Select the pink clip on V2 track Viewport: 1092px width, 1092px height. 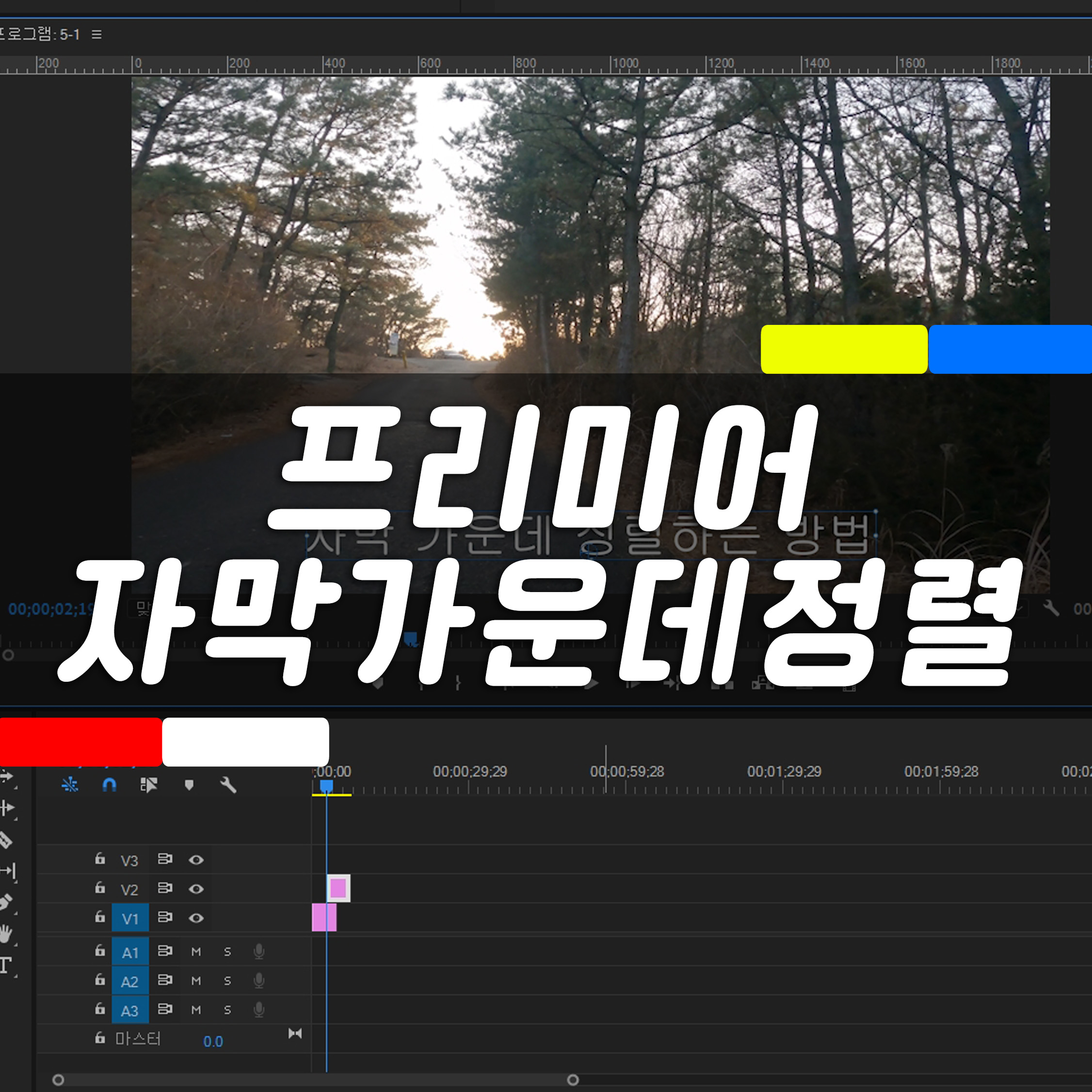point(338,888)
